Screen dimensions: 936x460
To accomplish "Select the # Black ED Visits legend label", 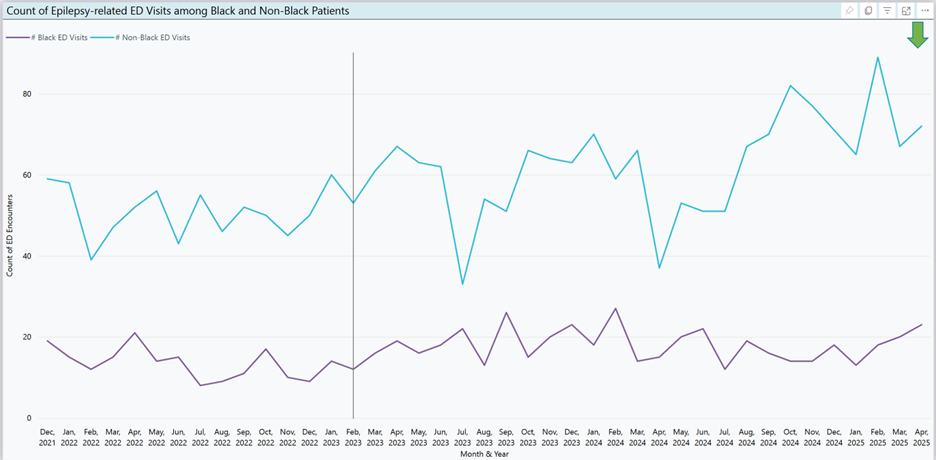I will [x=61, y=37].
